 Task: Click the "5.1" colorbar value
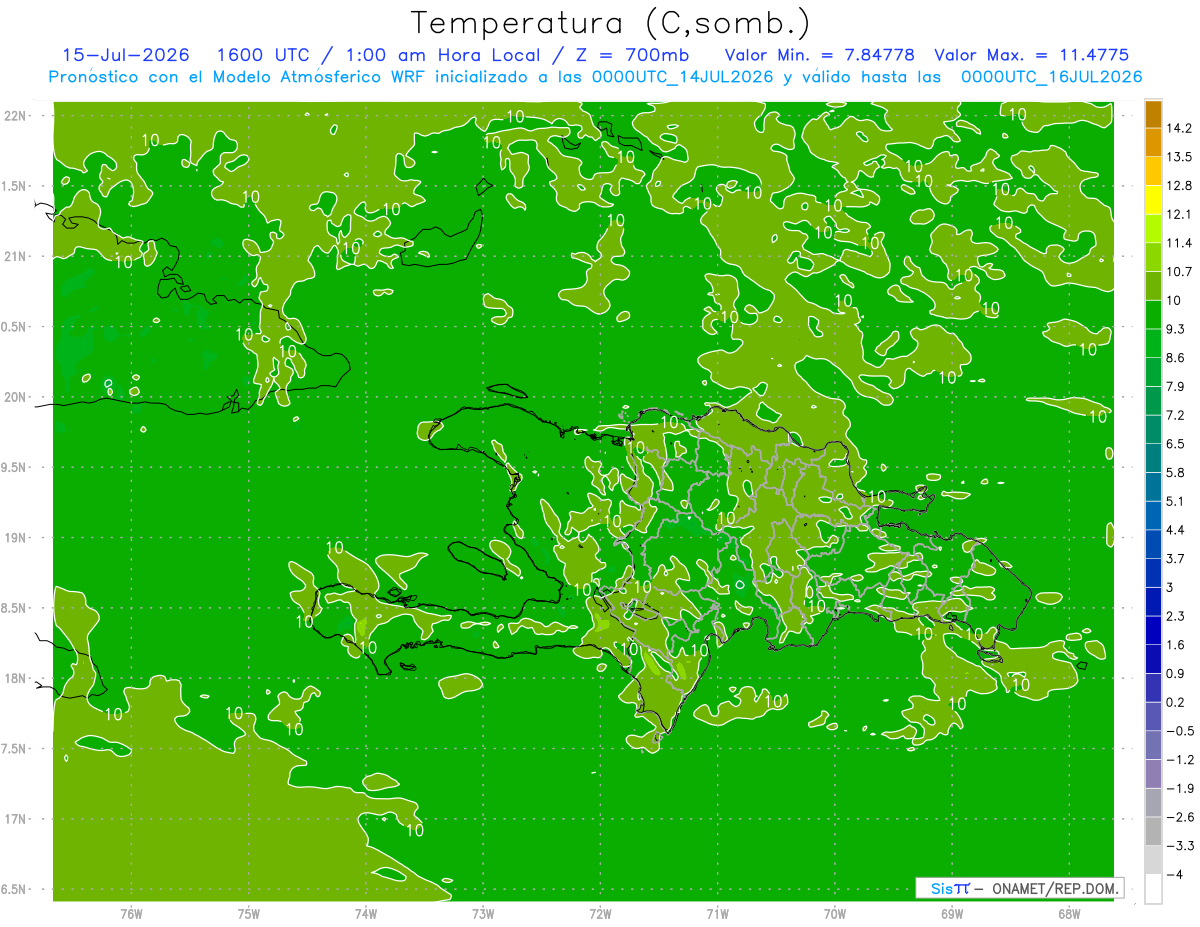click(x=1175, y=500)
